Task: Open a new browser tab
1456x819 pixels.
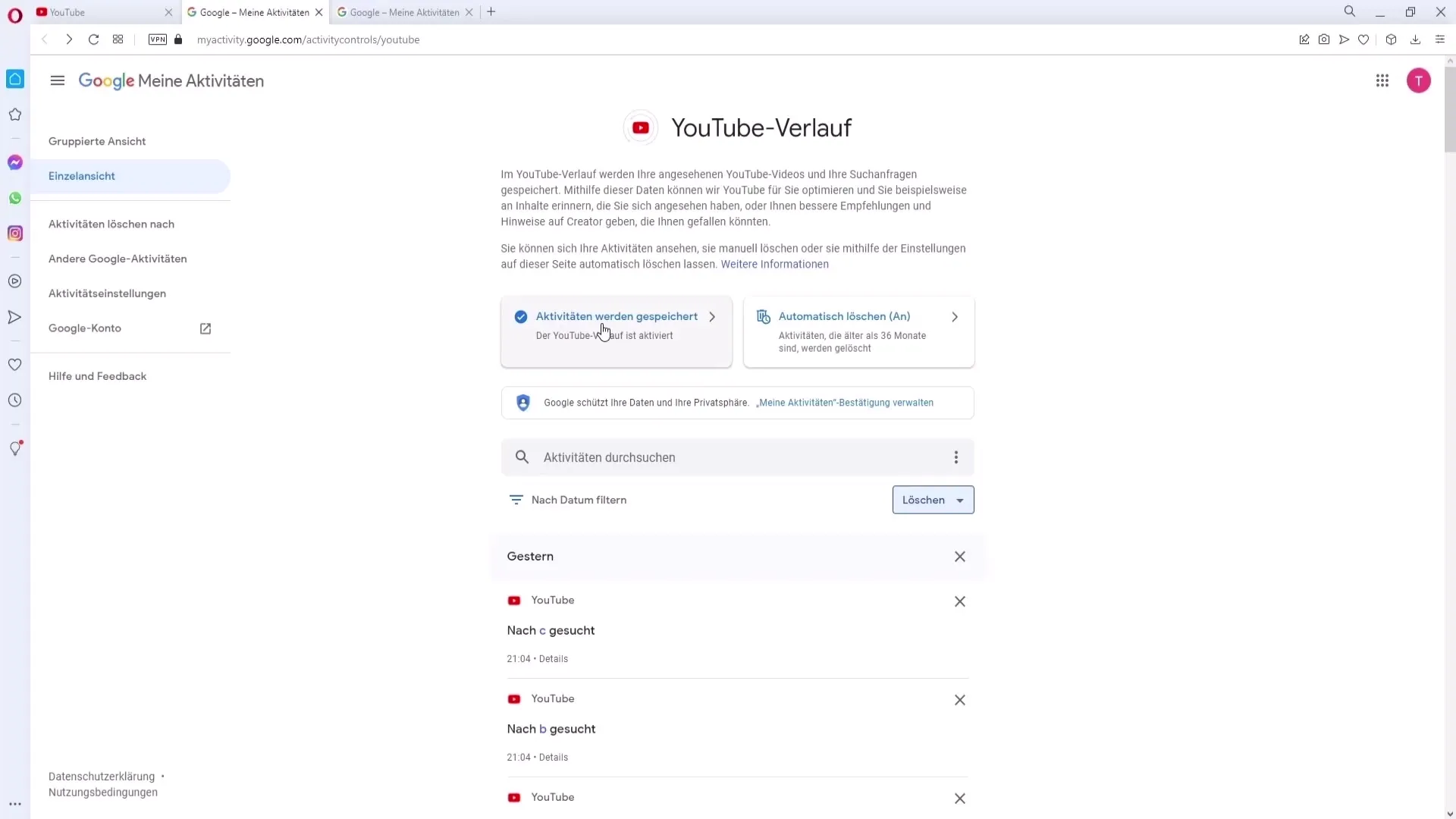Action: (491, 11)
